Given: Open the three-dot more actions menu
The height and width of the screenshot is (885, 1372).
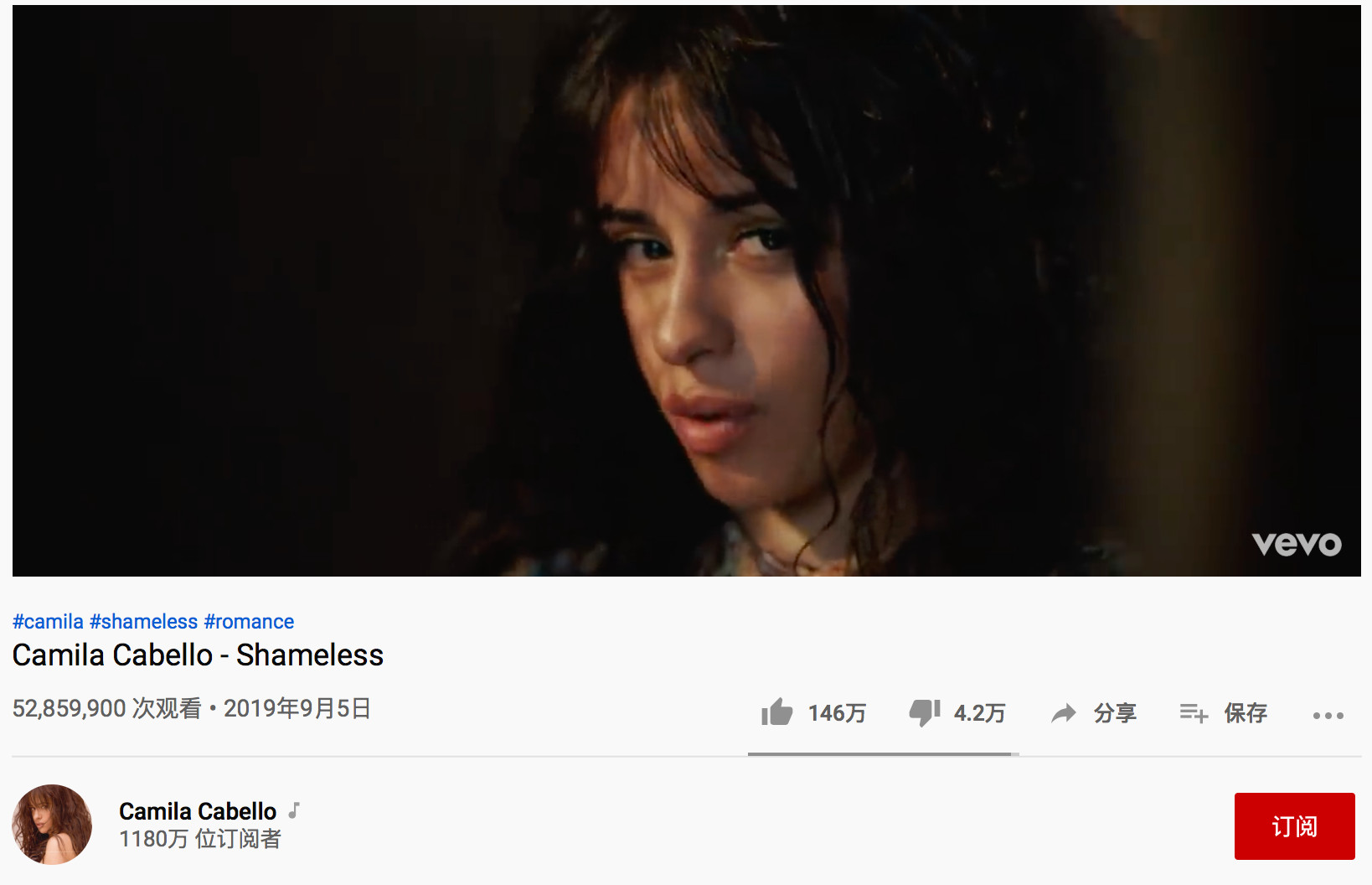Looking at the screenshot, I should [1328, 716].
